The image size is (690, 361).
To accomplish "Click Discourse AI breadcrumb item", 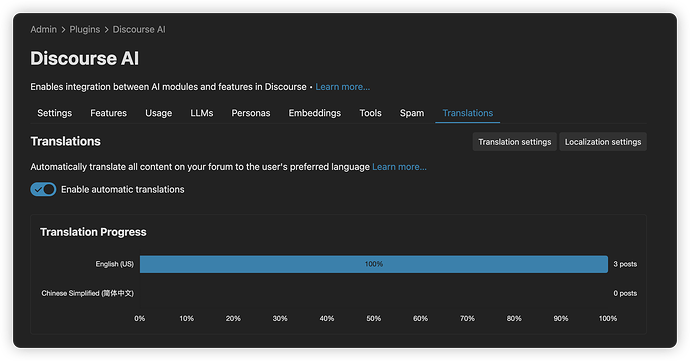I will (x=139, y=29).
